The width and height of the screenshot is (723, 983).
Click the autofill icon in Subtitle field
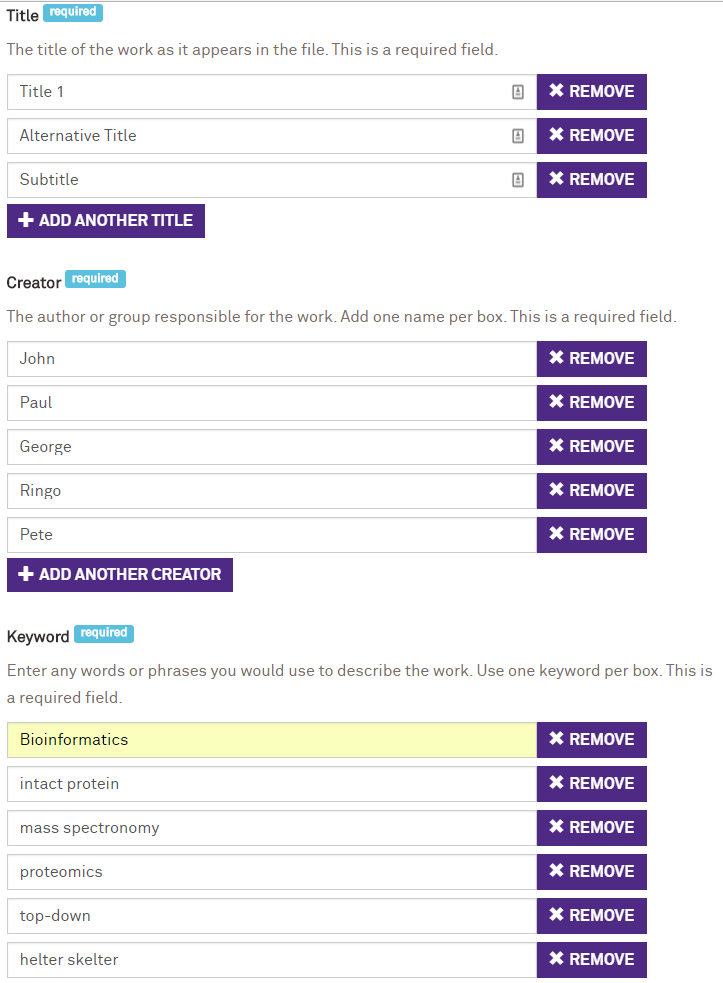[x=518, y=180]
